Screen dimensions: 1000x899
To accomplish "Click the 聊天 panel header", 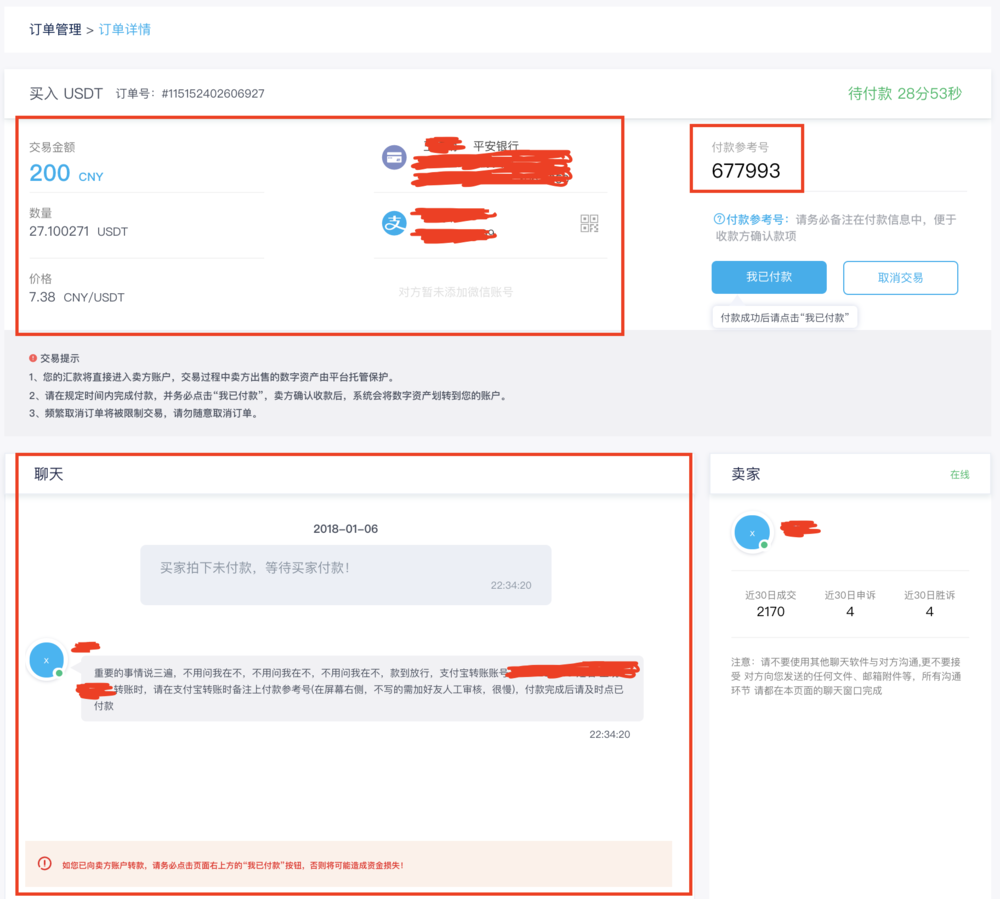I will coord(49,473).
